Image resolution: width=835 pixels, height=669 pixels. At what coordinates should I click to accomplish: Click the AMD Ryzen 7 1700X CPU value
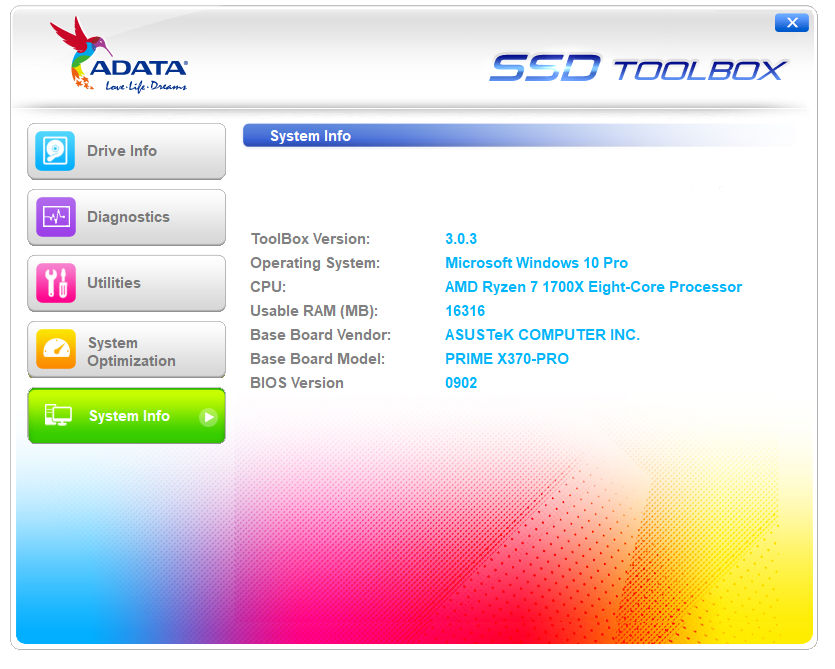tap(593, 287)
